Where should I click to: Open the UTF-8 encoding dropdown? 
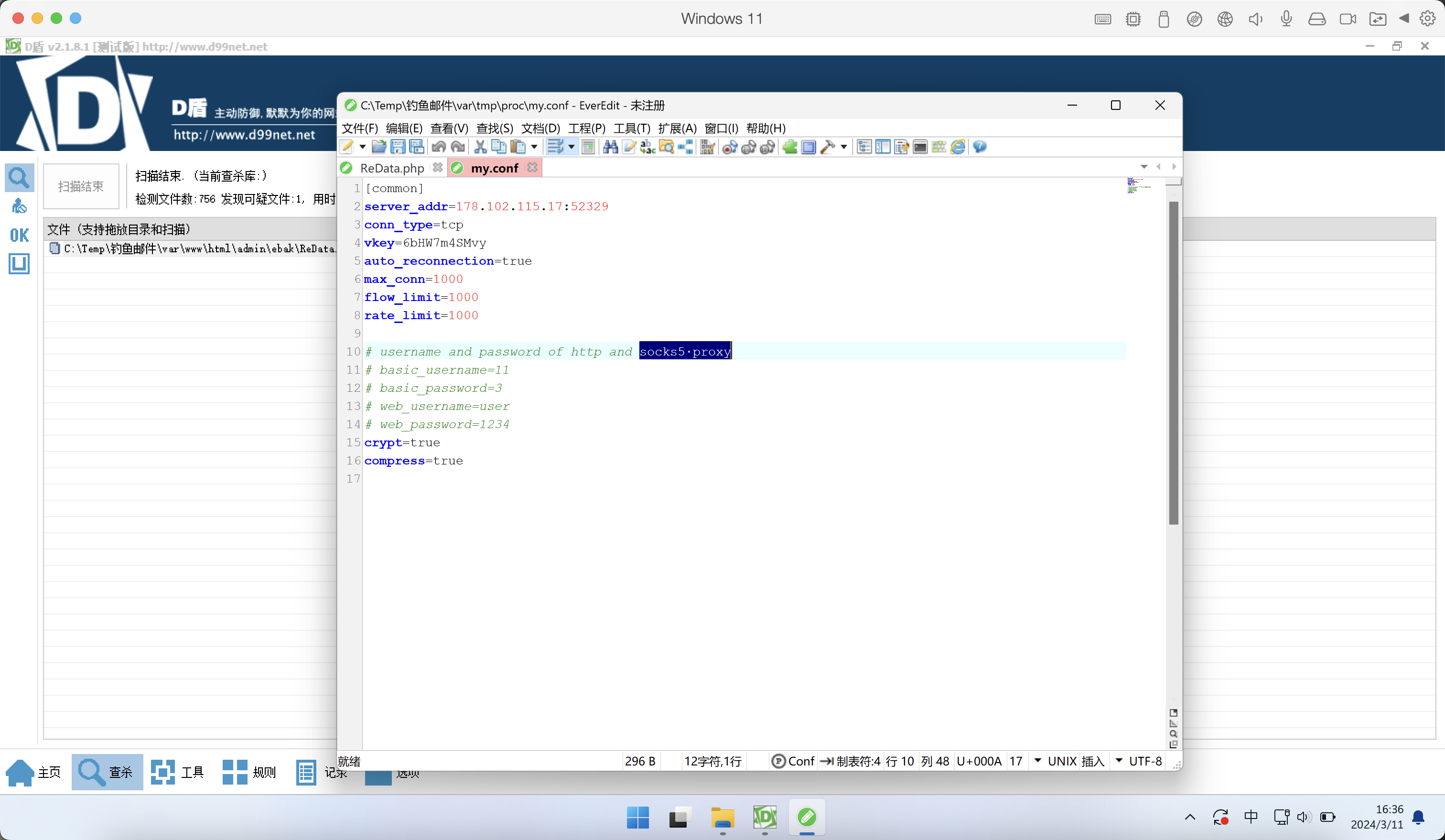click(x=1118, y=761)
